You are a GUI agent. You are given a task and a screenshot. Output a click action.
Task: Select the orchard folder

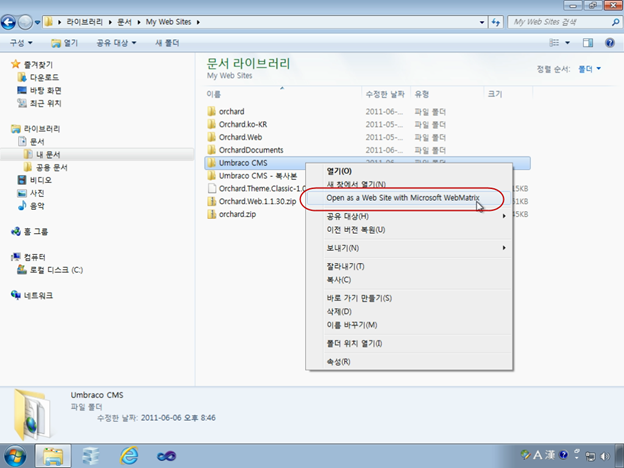(x=232, y=111)
